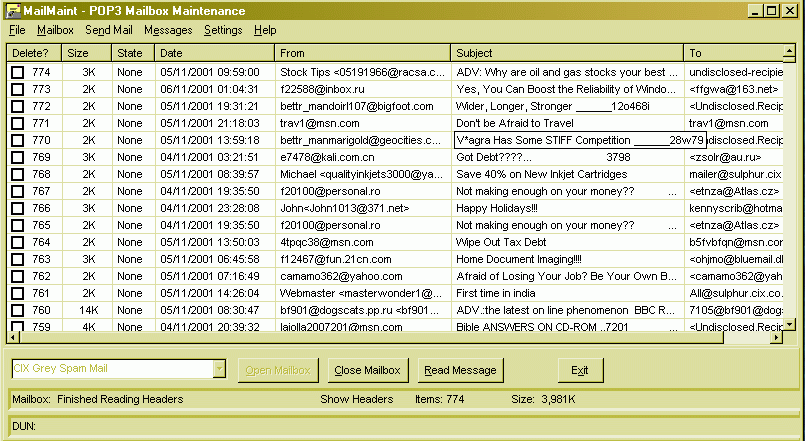Image resolution: width=805 pixels, height=441 pixels.
Task: Expand the CIX Grey Spam Mail dropdown
Action: pos(219,369)
